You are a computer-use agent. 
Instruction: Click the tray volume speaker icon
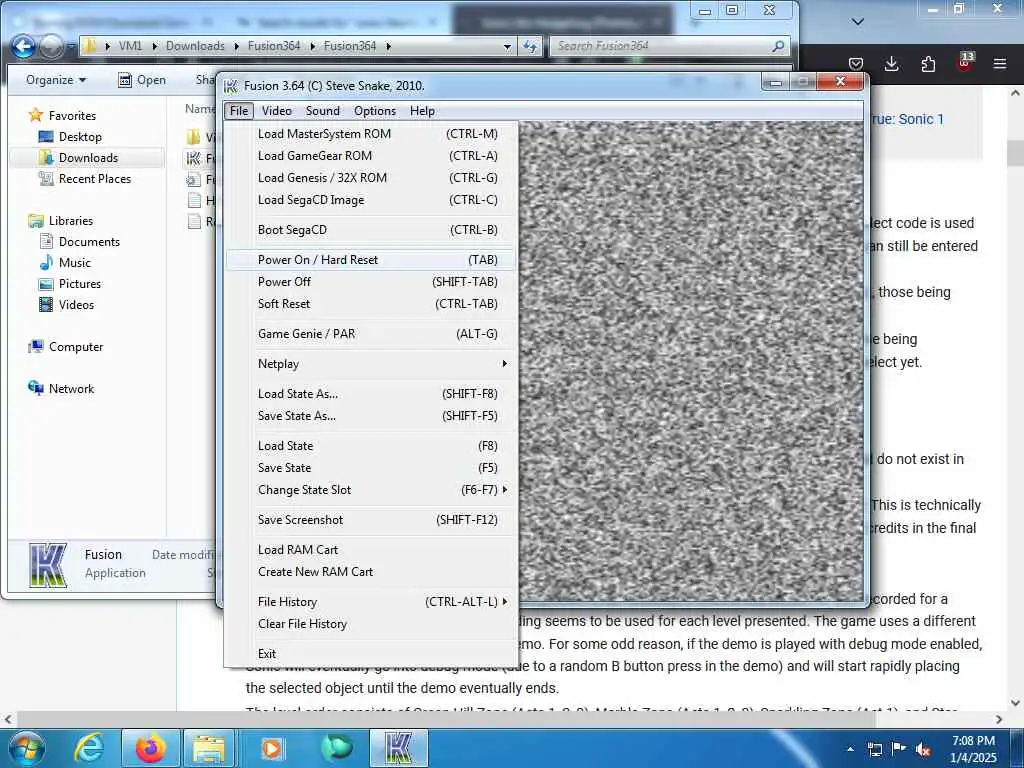pos(923,749)
